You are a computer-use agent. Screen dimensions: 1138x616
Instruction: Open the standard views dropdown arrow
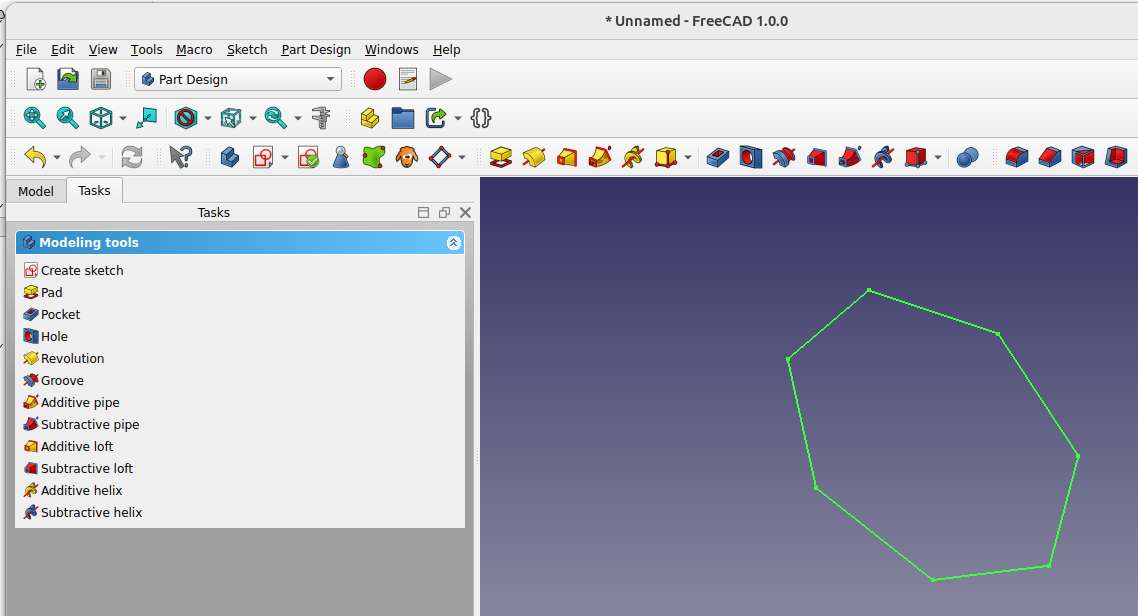click(123, 118)
